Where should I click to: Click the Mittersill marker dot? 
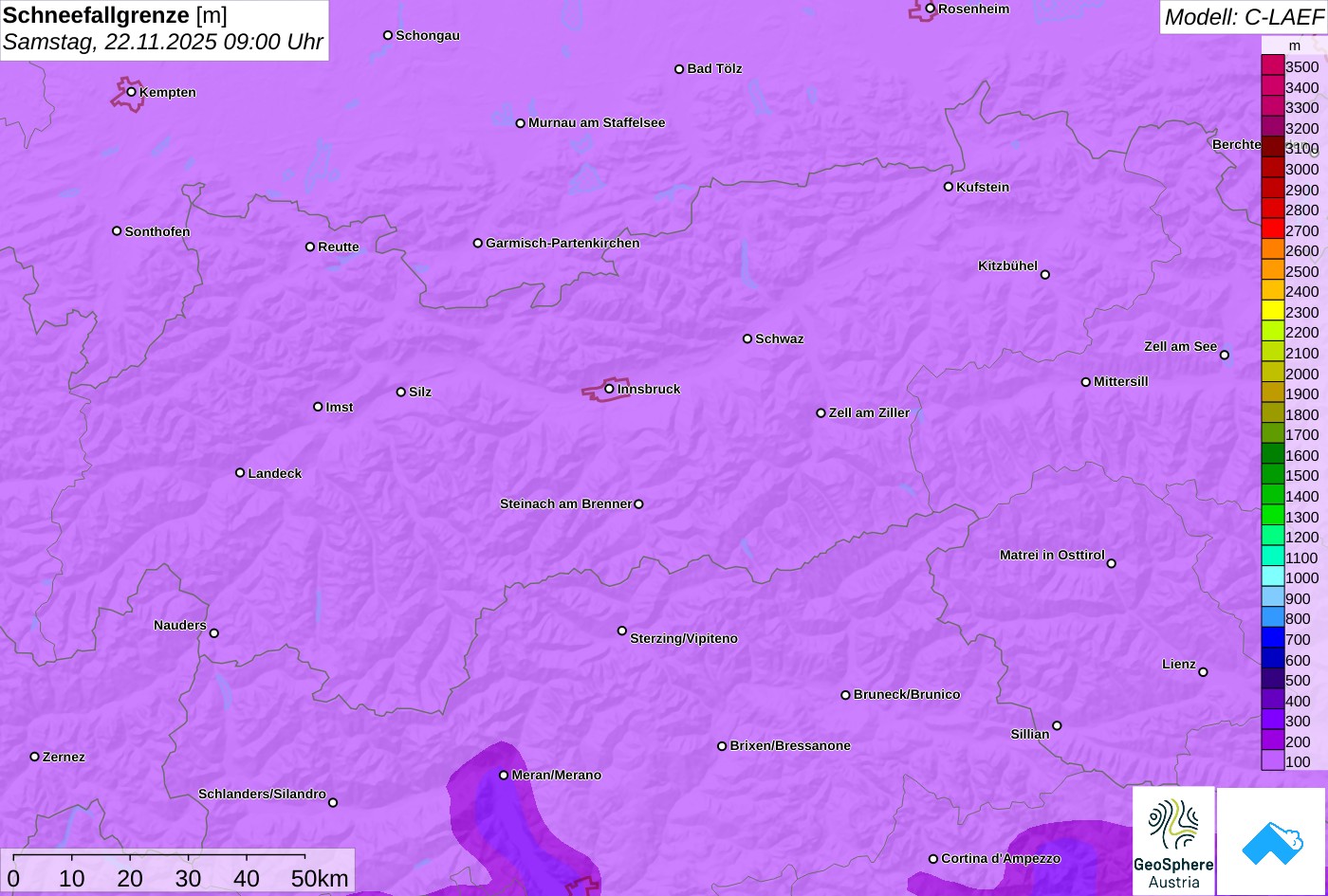tap(1086, 382)
